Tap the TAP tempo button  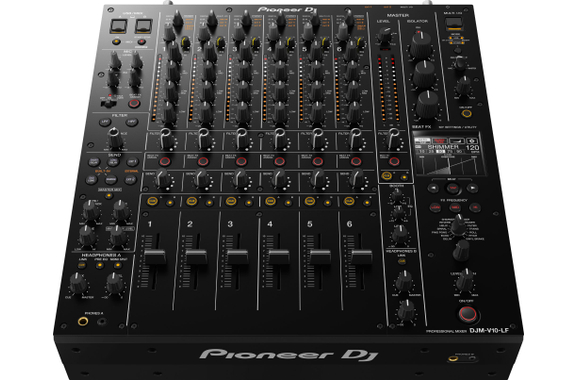(452, 188)
